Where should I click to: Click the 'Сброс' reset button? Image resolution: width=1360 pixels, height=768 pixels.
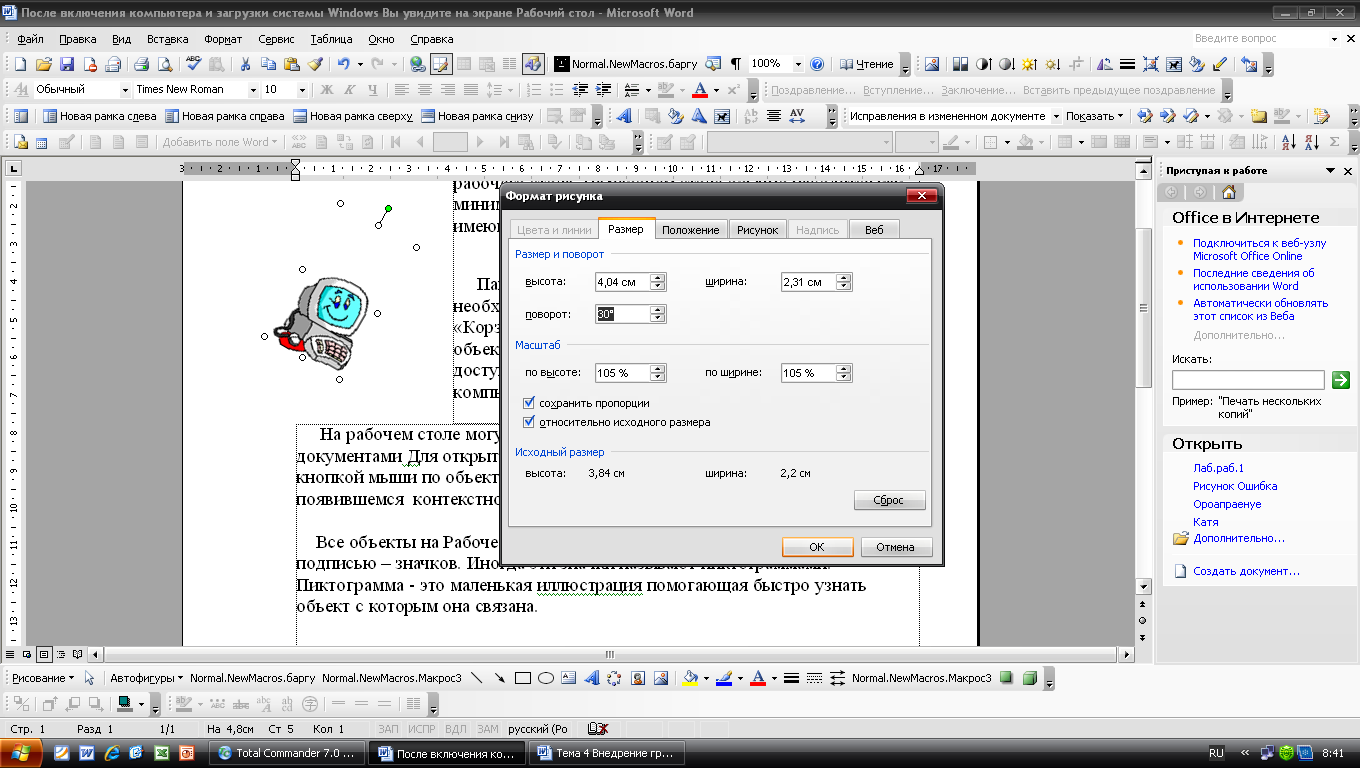point(889,500)
